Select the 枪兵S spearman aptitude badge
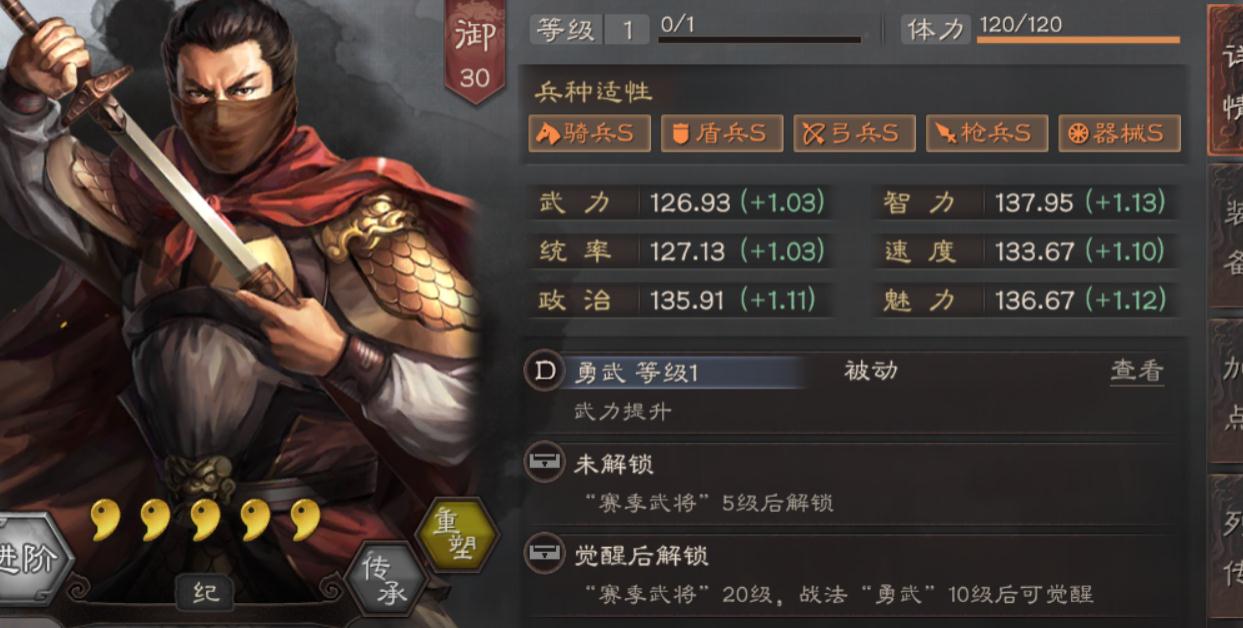This screenshot has width=1243, height=628. pyautogui.click(x=987, y=133)
